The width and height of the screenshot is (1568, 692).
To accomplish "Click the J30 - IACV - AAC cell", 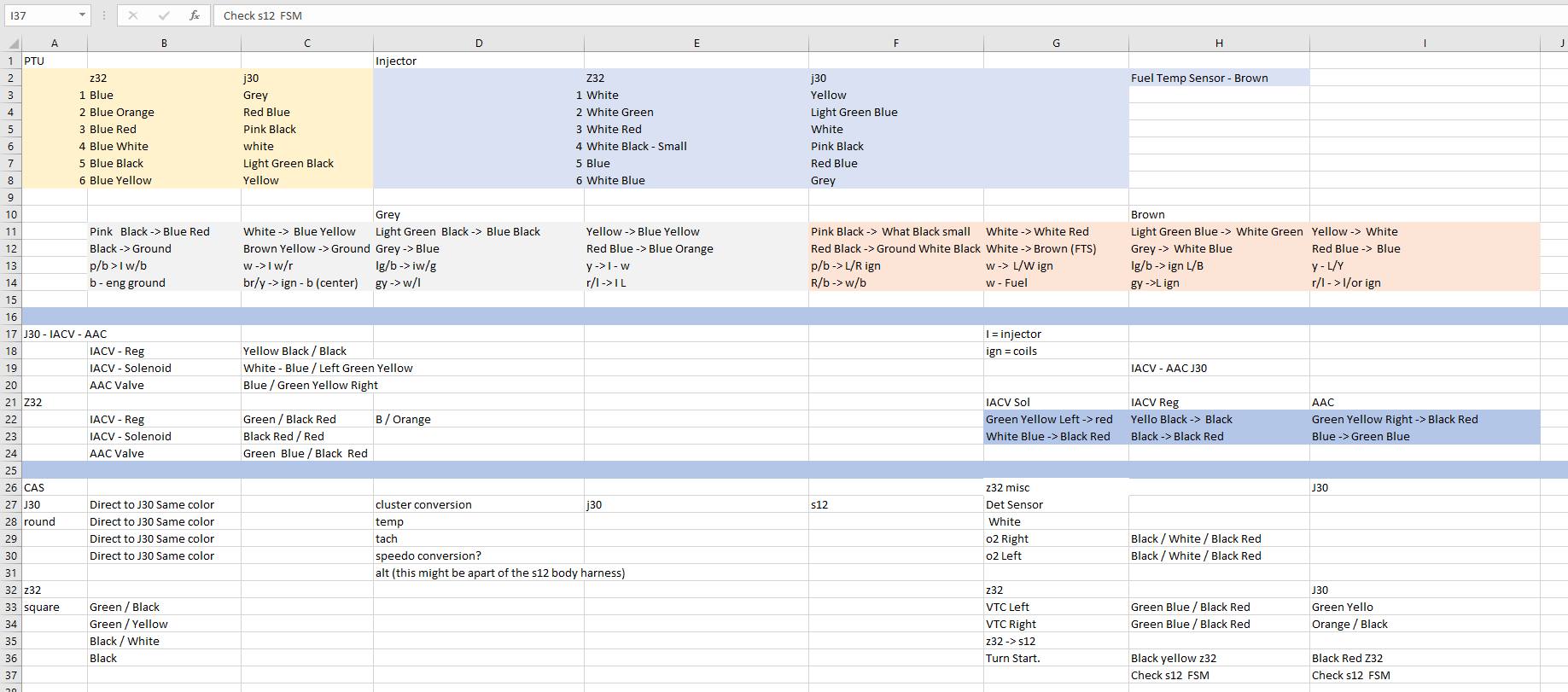I will click(66, 334).
